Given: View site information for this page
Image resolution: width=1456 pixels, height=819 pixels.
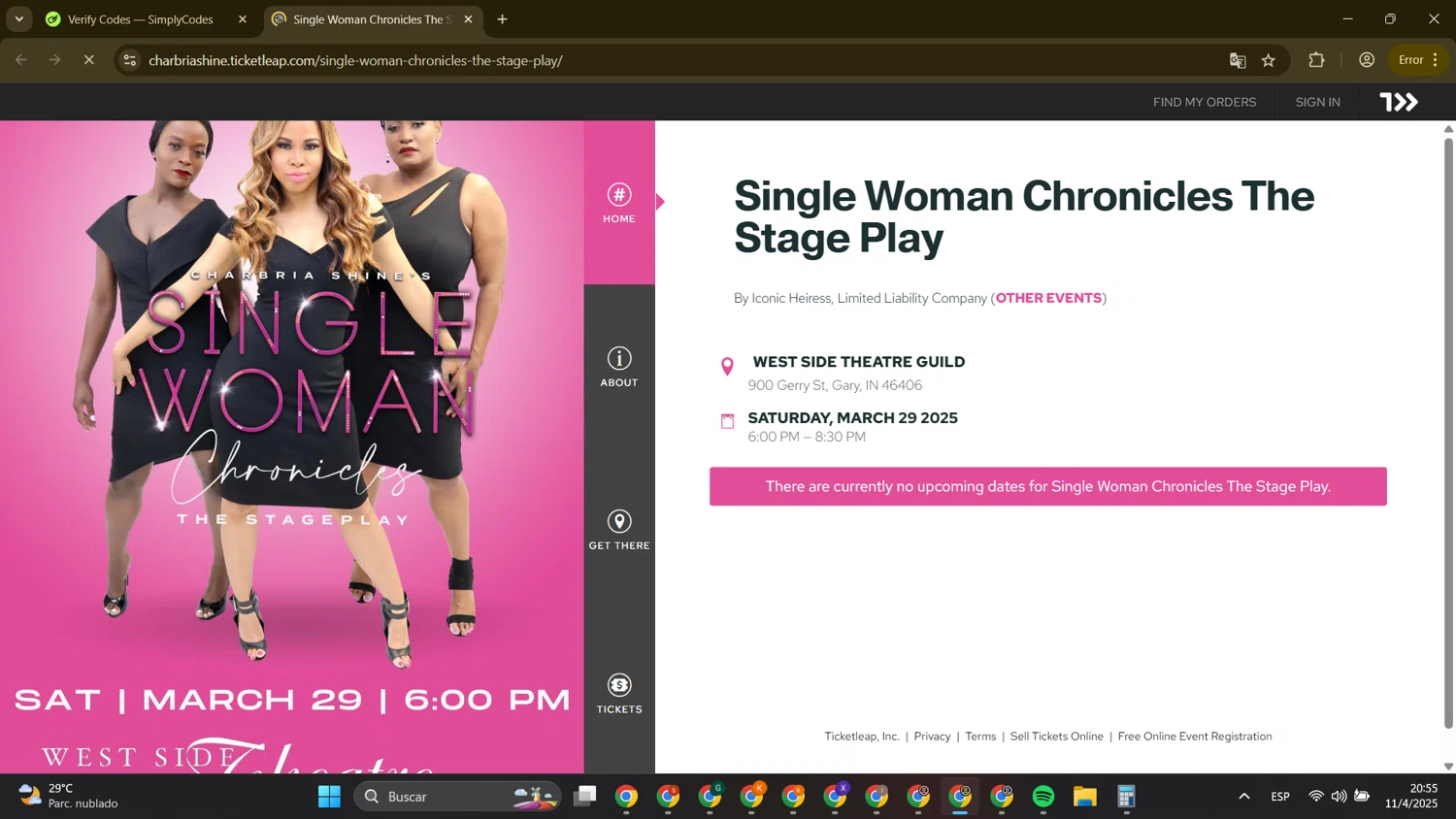Looking at the screenshot, I should point(129,60).
